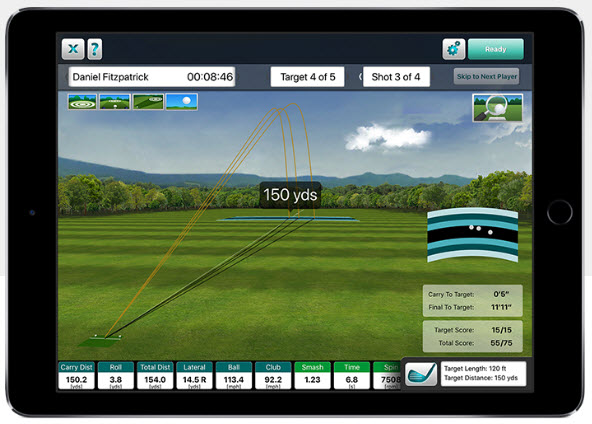Select the Smash factor data tile
592x424 pixels.
(312, 376)
